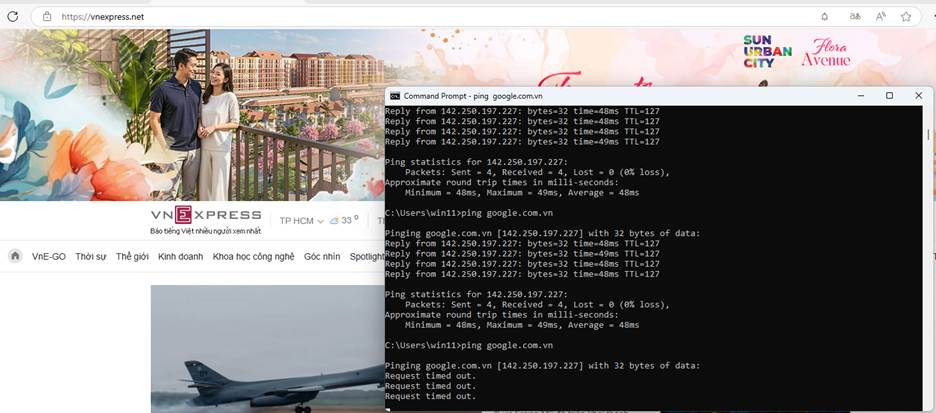Click the Command Prompt title bar icon

[395, 95]
